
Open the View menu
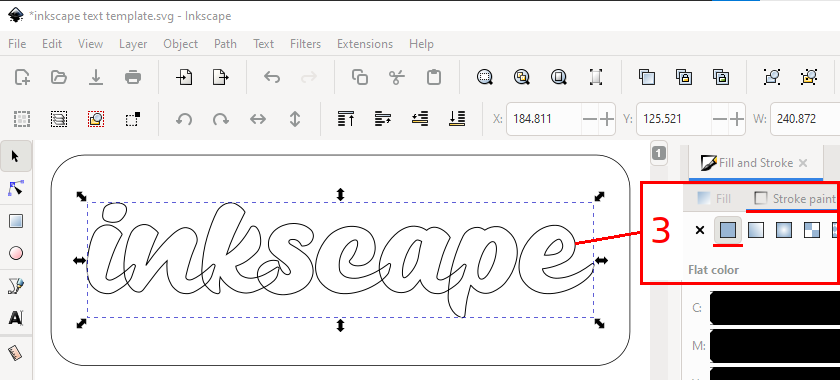(x=91, y=44)
